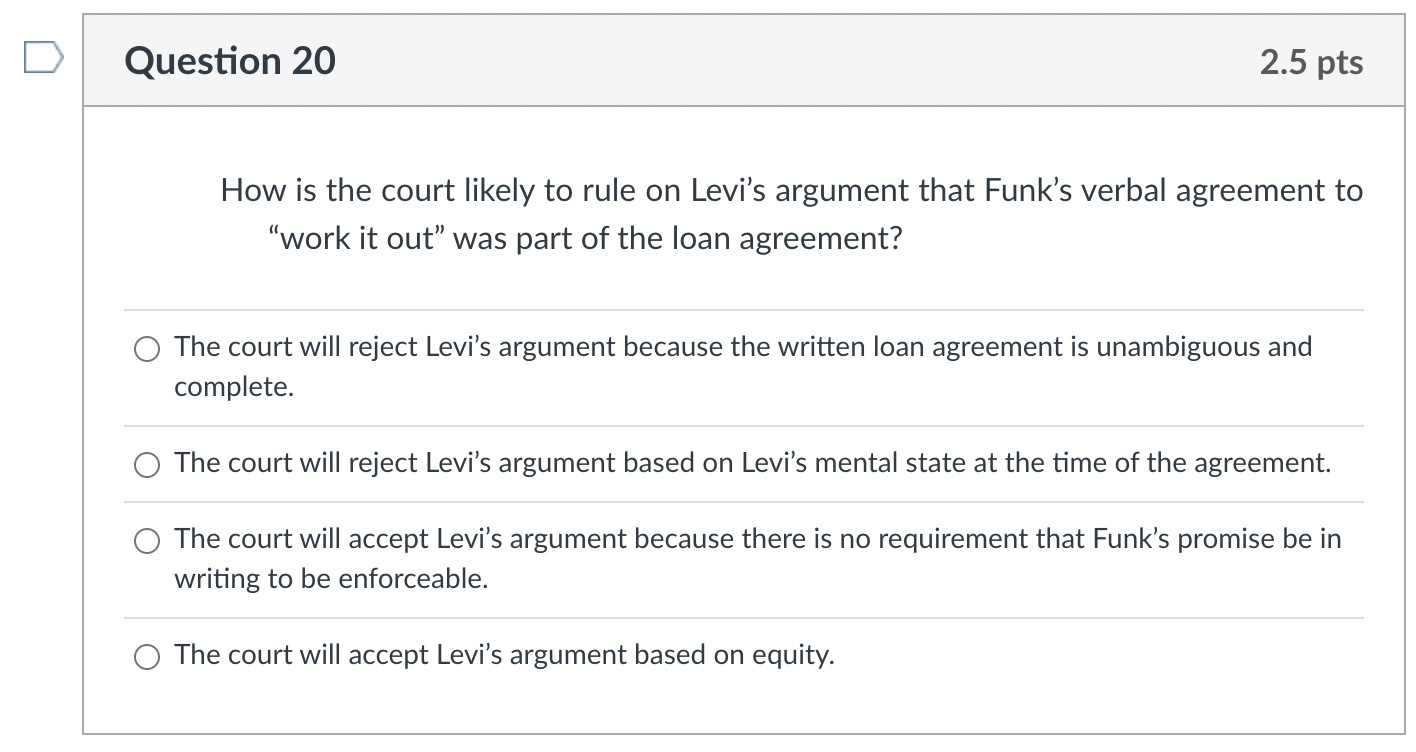Click the answer about rejecting based on mental state
This screenshot has width=1416, height=752.
(x=752, y=464)
